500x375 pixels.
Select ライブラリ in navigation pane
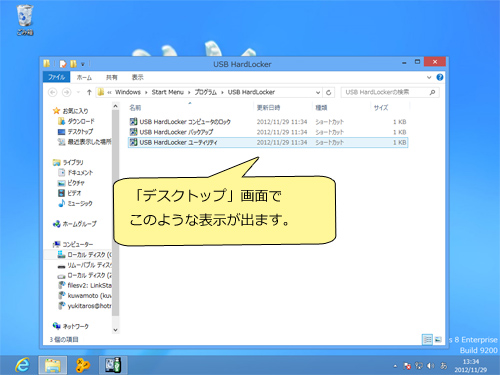(68, 162)
